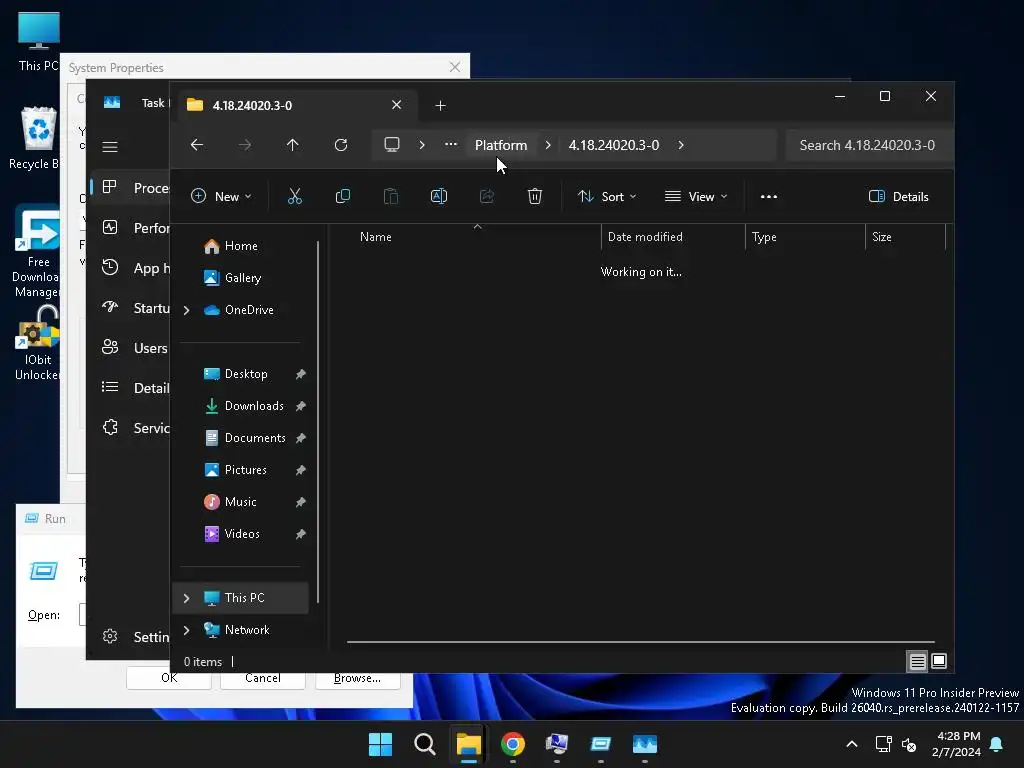This screenshot has width=1024, height=768.
Task: Expand the This PC tree node
Action: (187, 598)
